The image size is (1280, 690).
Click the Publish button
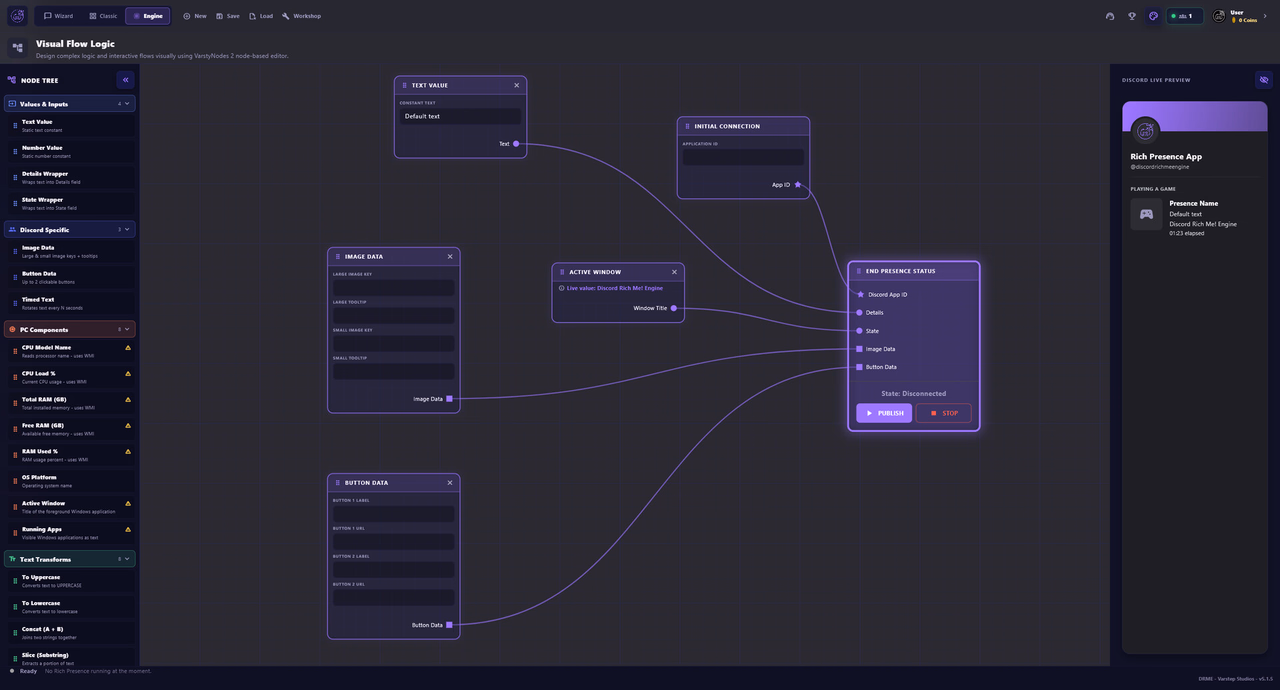pos(884,413)
